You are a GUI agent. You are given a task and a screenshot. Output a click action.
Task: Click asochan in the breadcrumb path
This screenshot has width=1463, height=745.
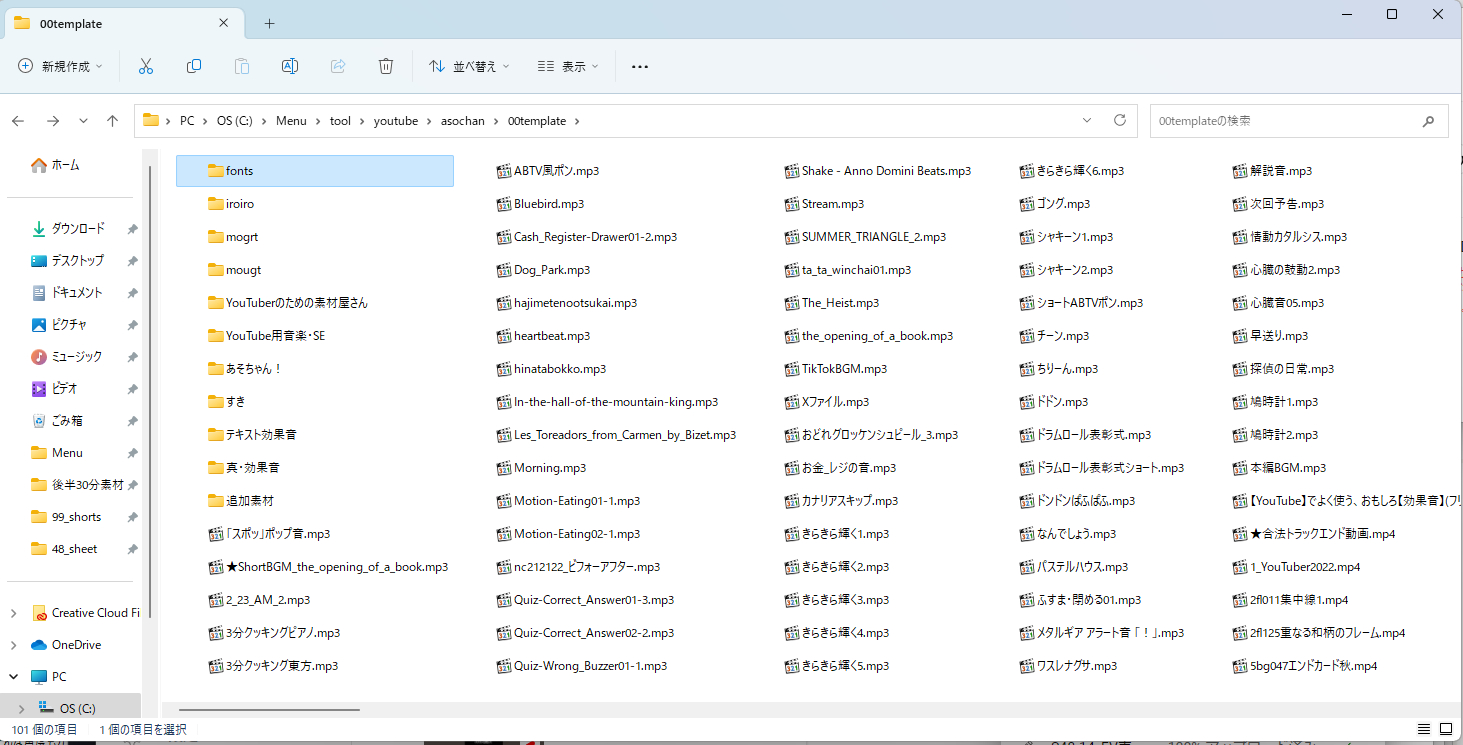(463, 121)
